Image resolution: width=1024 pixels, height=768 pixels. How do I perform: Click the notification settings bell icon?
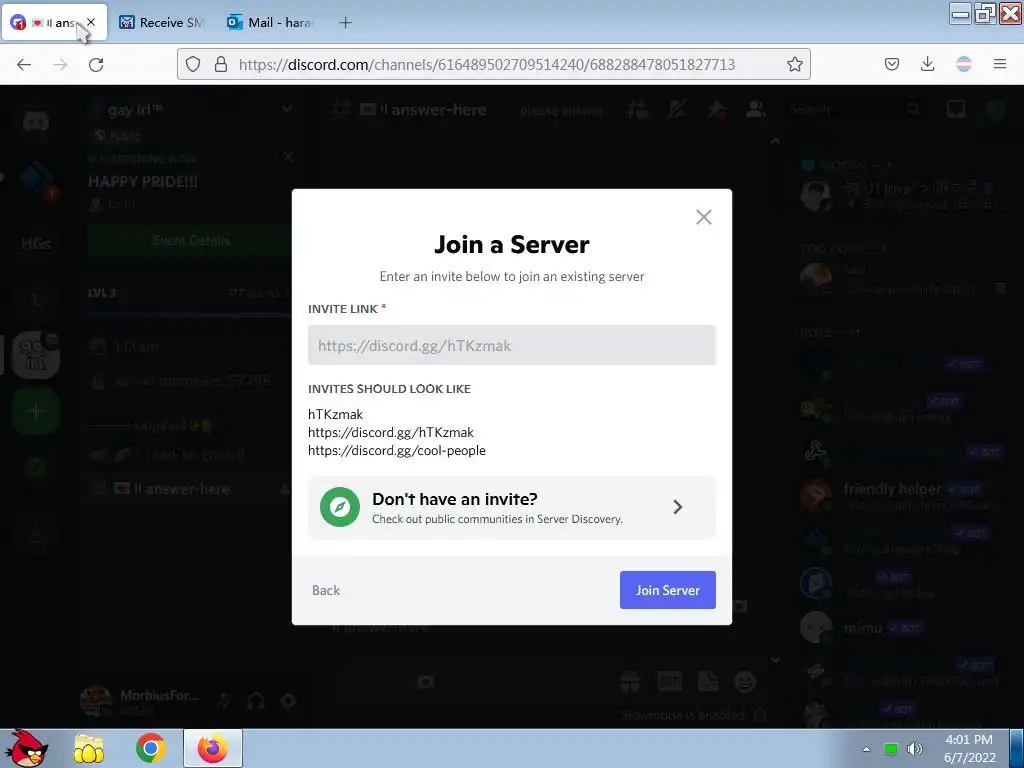677,109
